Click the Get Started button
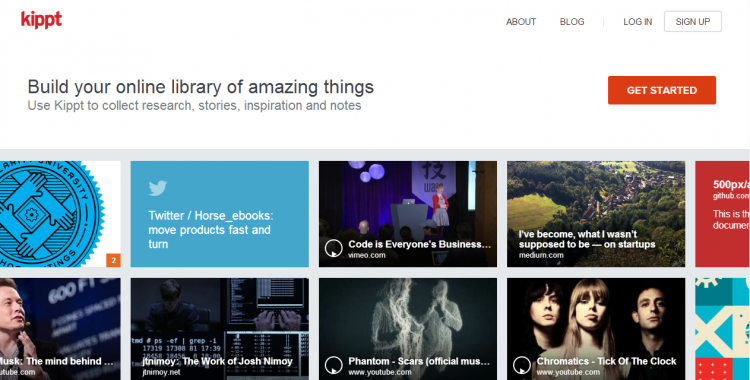 coord(662,90)
